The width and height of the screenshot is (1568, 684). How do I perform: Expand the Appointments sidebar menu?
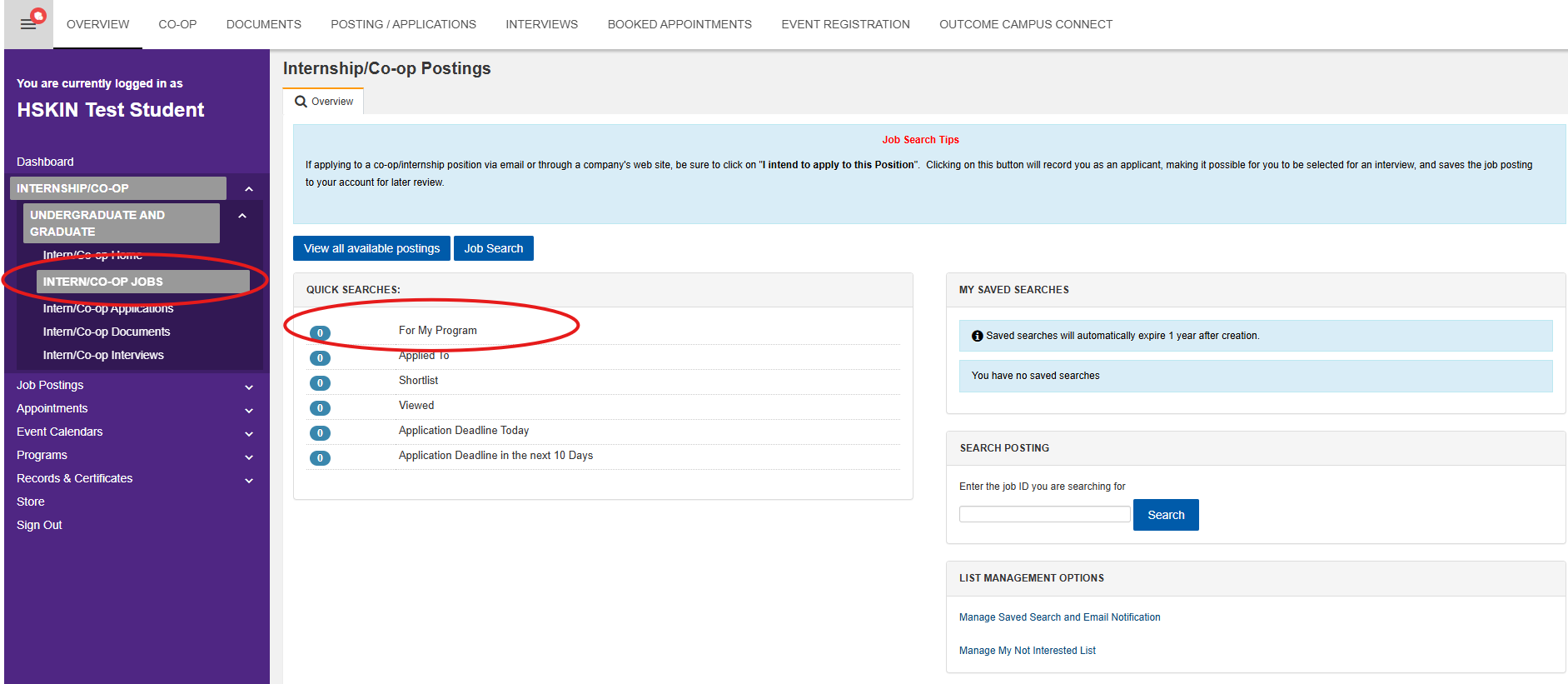click(248, 411)
